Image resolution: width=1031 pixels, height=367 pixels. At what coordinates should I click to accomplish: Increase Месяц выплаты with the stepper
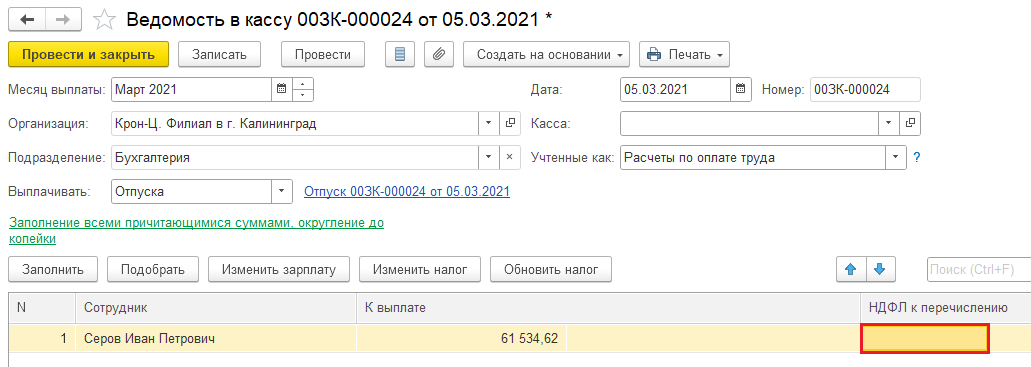302,84
